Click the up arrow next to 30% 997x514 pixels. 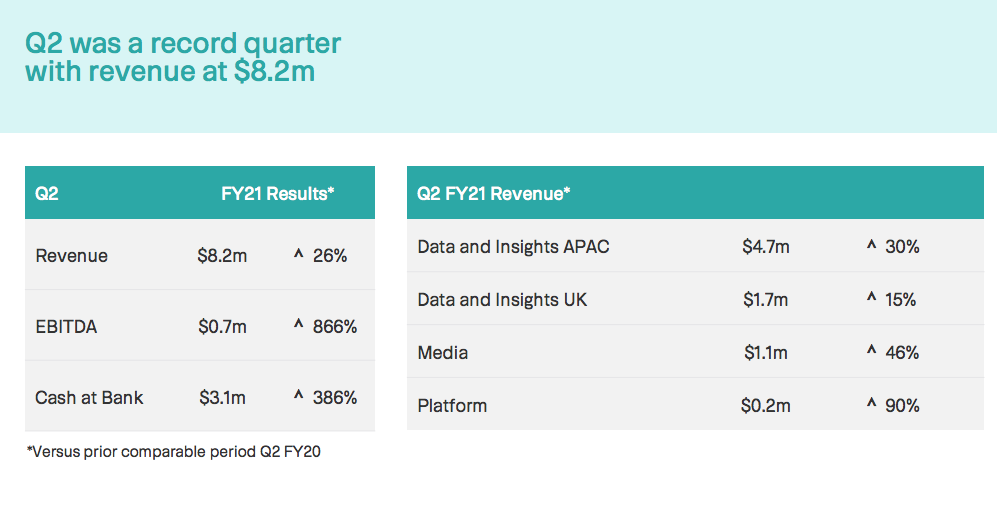pos(871,244)
